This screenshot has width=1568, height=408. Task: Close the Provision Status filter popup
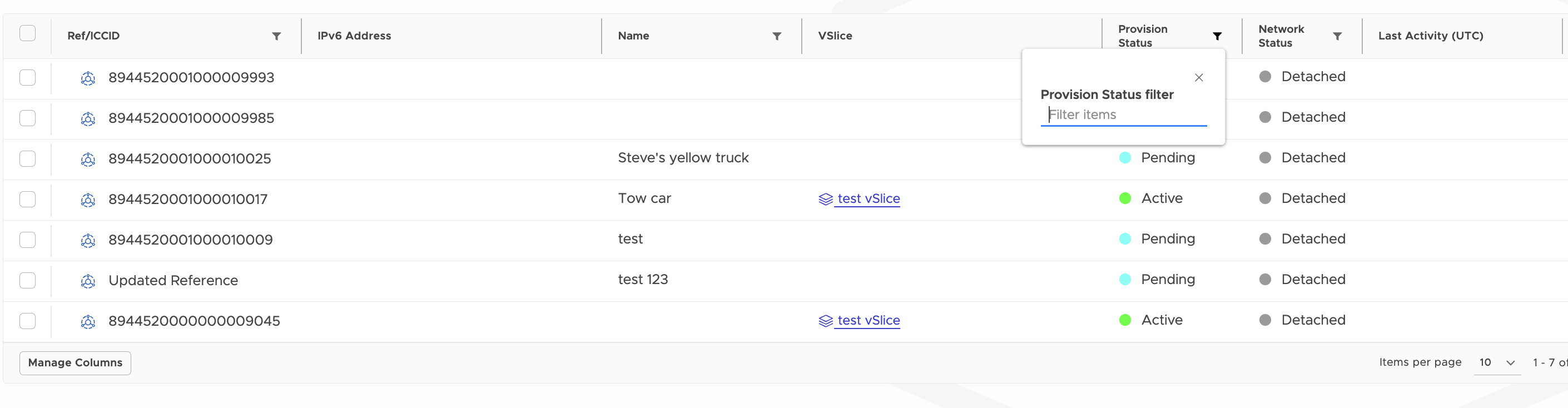[1199, 78]
